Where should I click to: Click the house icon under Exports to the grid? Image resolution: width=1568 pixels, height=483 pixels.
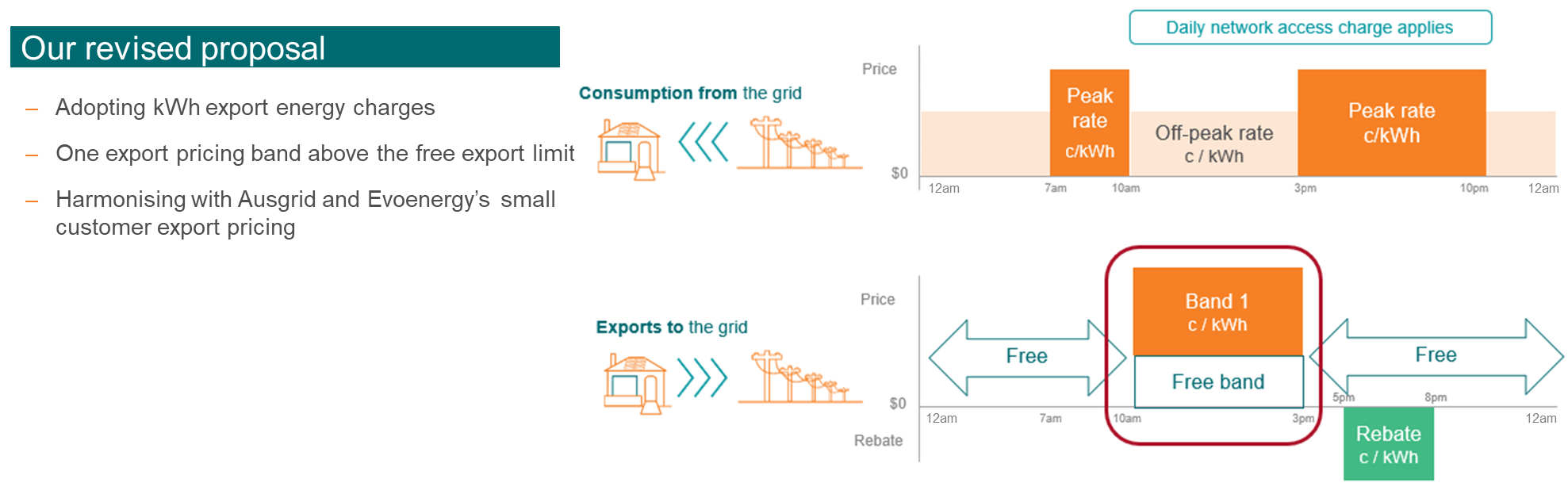click(636, 384)
